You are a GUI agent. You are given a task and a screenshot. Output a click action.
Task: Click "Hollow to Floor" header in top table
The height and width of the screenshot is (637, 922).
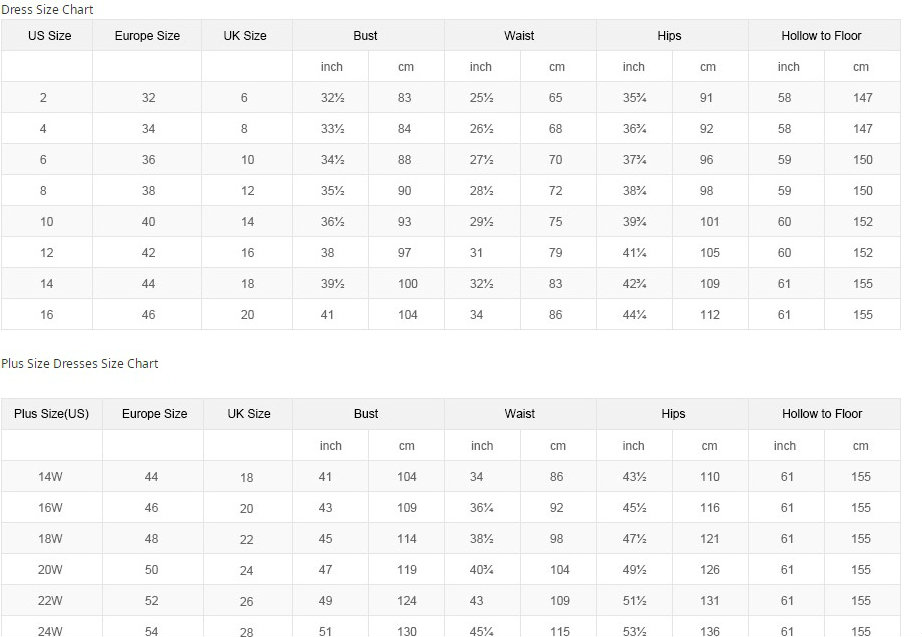tap(821, 36)
